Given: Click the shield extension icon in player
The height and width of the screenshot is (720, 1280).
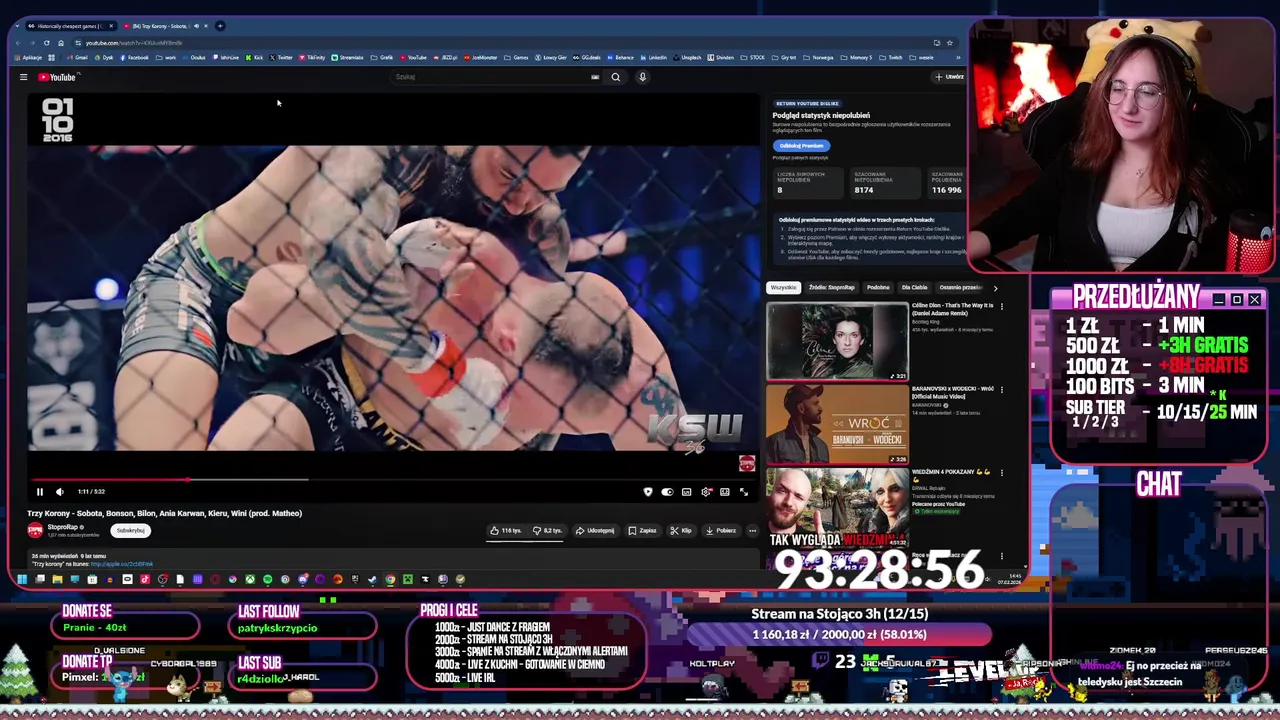Looking at the screenshot, I should [x=648, y=492].
